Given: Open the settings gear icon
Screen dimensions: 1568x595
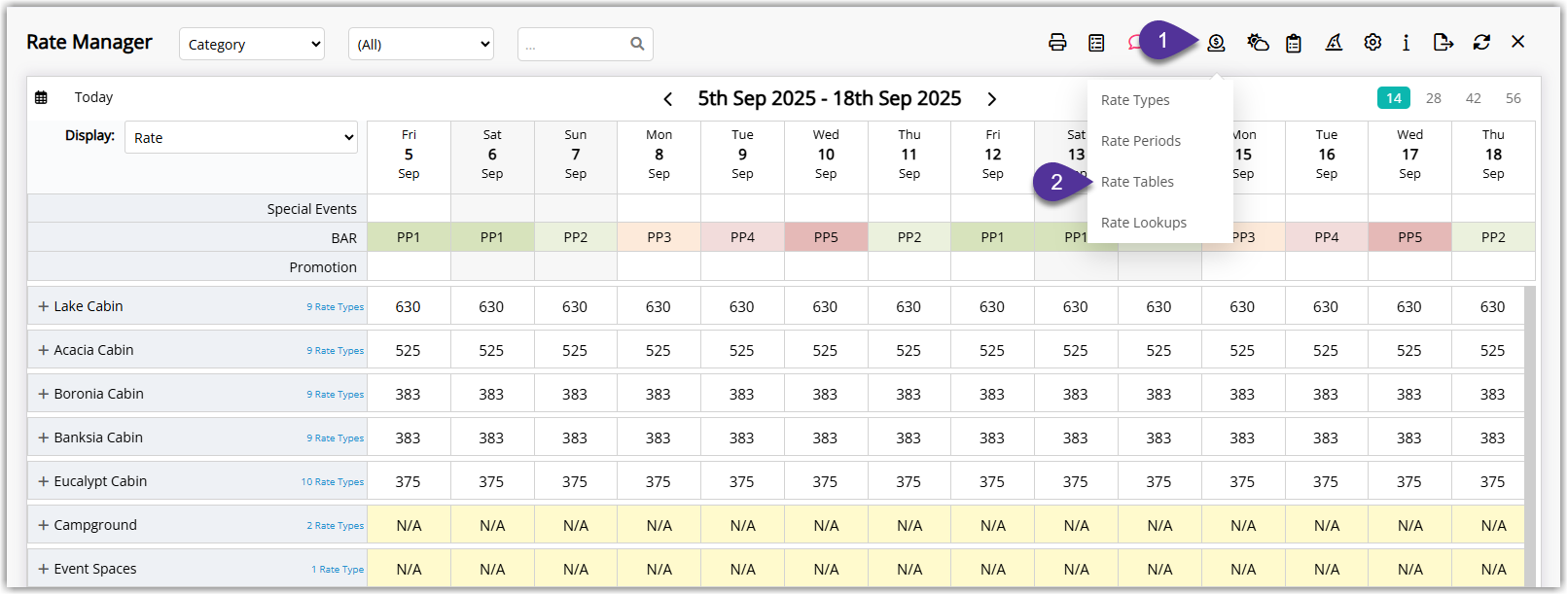Looking at the screenshot, I should pos(1372,42).
